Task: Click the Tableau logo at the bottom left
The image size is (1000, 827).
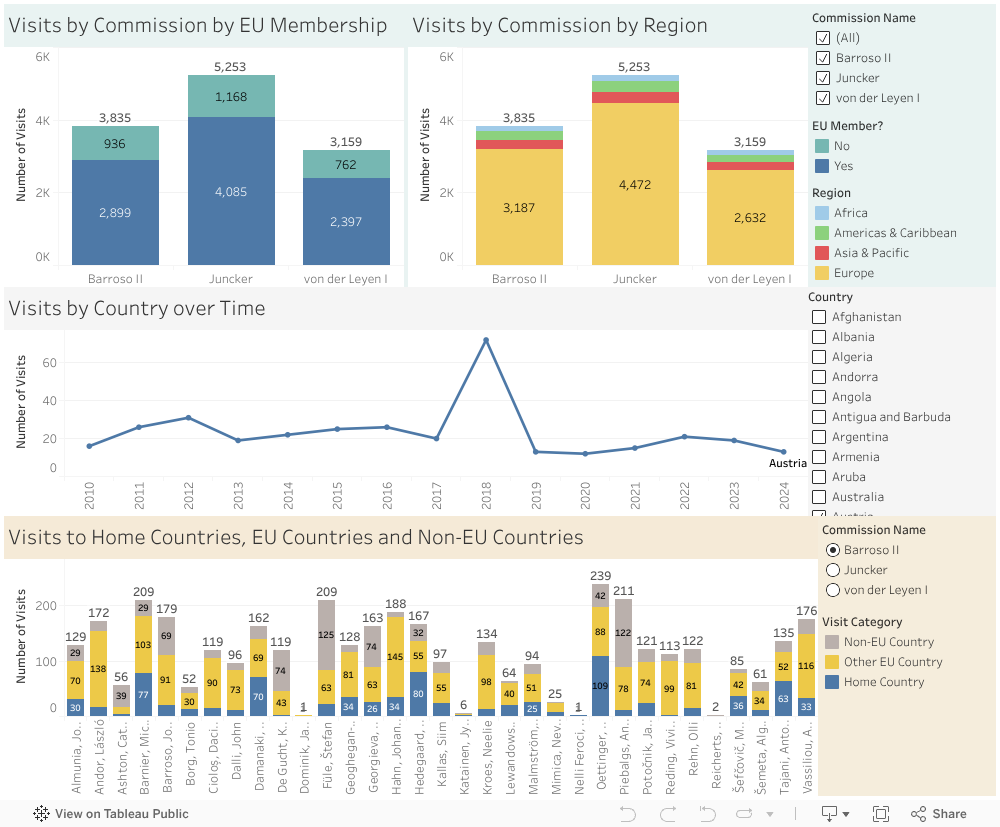Action: [40, 813]
